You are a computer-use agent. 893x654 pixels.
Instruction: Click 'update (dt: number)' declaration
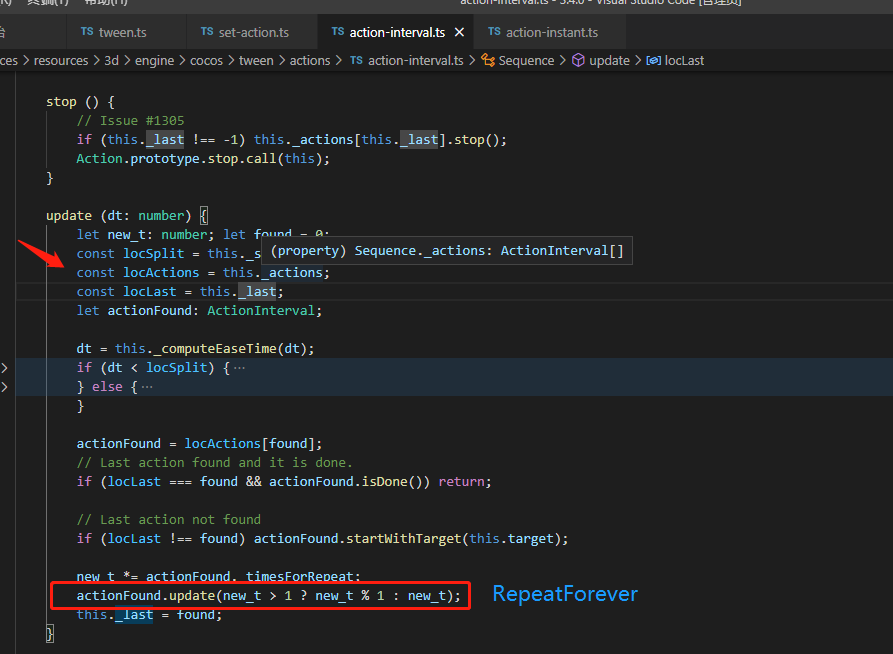(x=118, y=215)
